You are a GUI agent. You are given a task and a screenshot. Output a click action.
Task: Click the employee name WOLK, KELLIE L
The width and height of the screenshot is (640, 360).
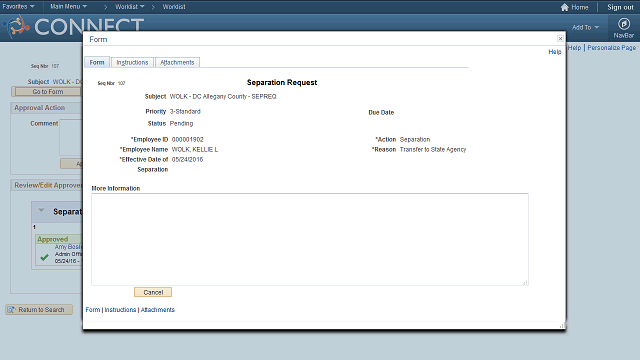[195, 149]
